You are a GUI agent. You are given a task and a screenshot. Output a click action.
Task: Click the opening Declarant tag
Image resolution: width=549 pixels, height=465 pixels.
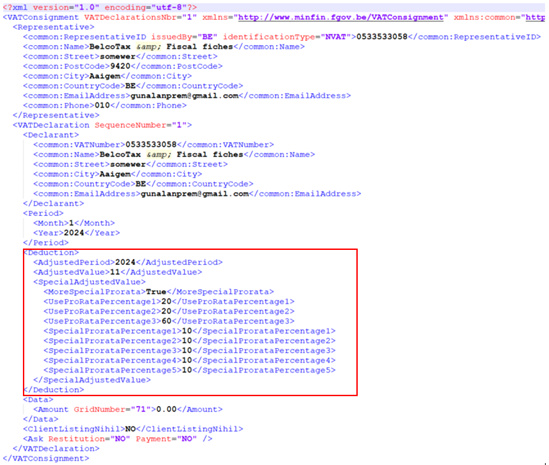pos(51,135)
